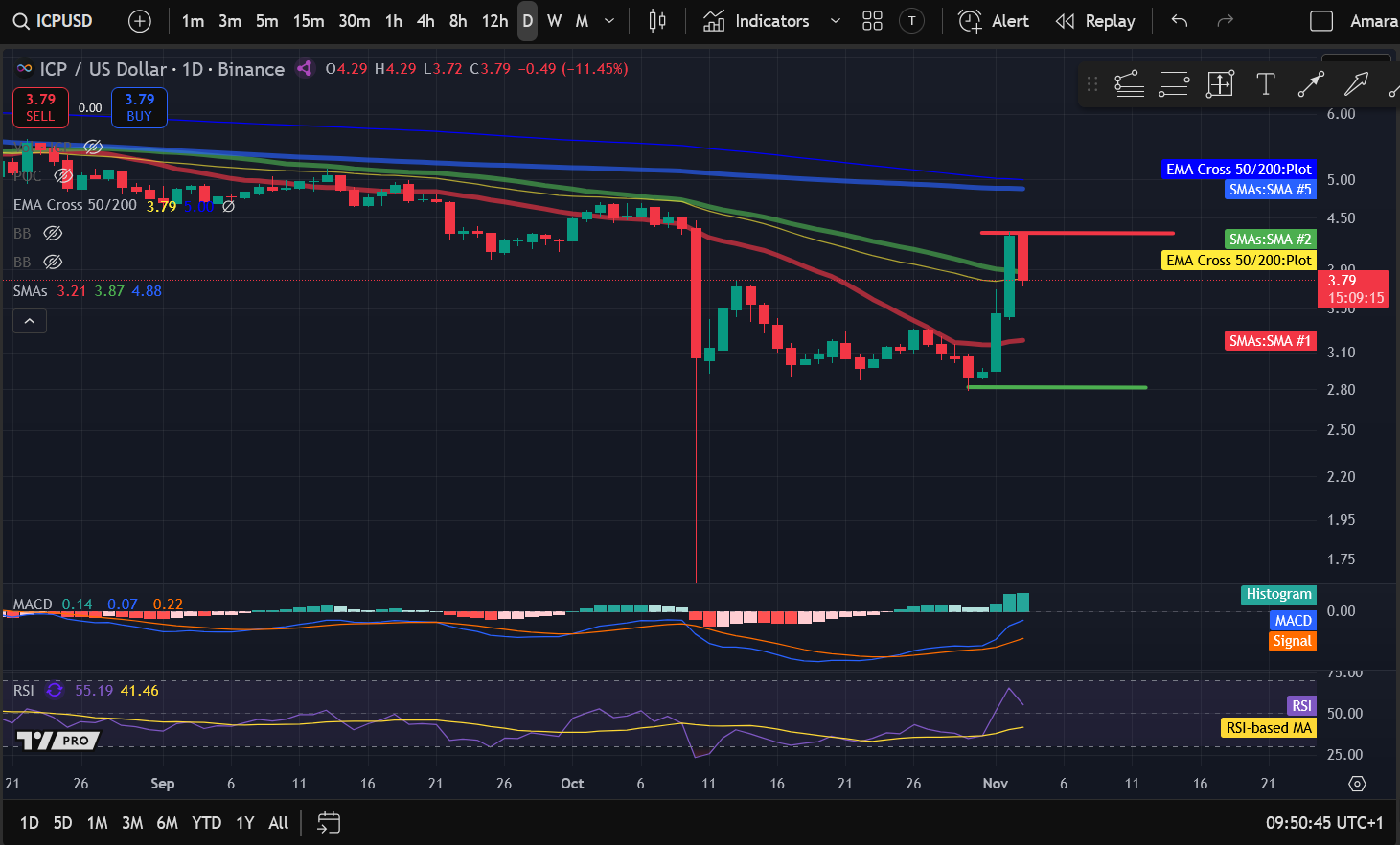Image resolution: width=1400 pixels, height=845 pixels.
Task: Set chart range to 3M
Action: coord(132,823)
